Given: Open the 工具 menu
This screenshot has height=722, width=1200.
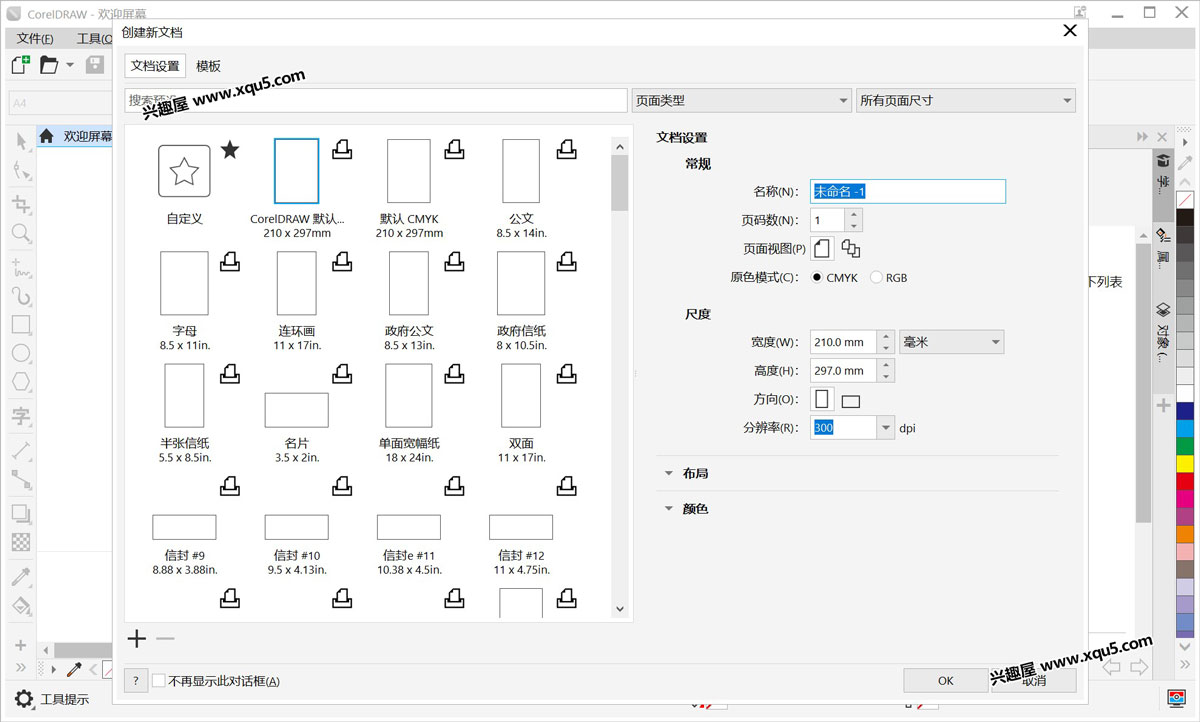Looking at the screenshot, I should pos(95,38).
